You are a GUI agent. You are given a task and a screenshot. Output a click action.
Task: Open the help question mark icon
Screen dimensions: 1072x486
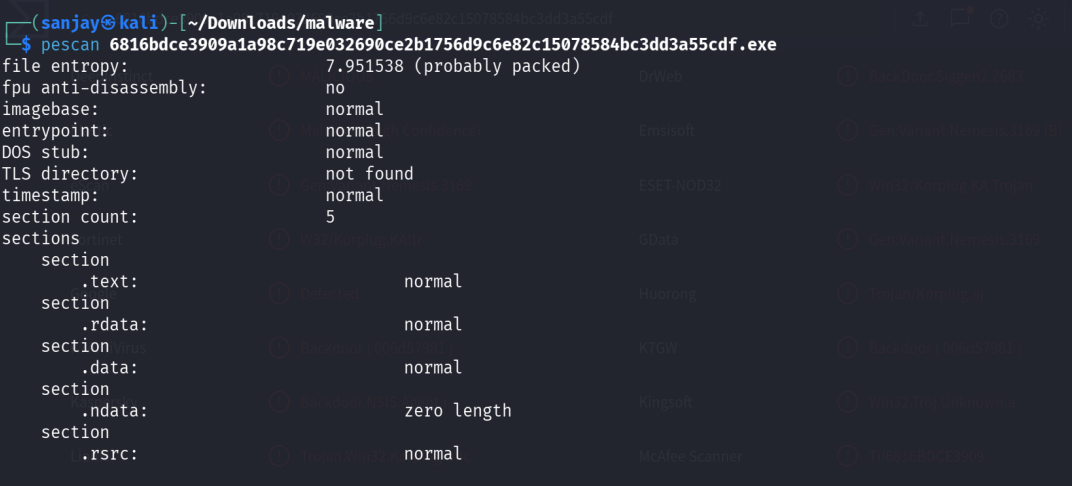999,18
